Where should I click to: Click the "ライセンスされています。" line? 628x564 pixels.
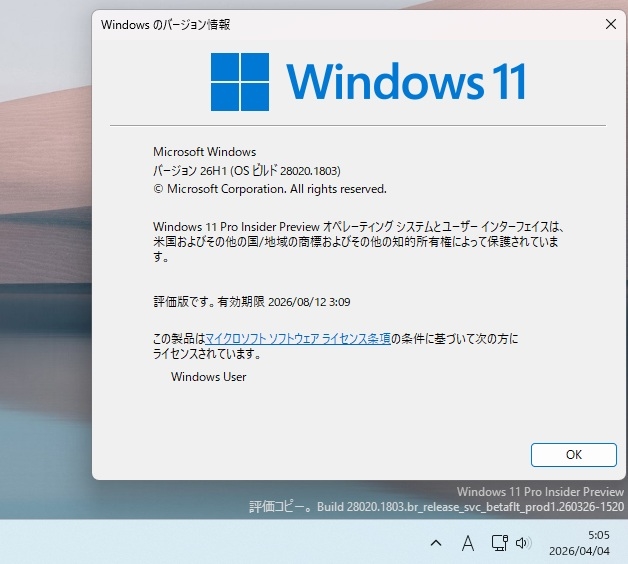click(207, 354)
